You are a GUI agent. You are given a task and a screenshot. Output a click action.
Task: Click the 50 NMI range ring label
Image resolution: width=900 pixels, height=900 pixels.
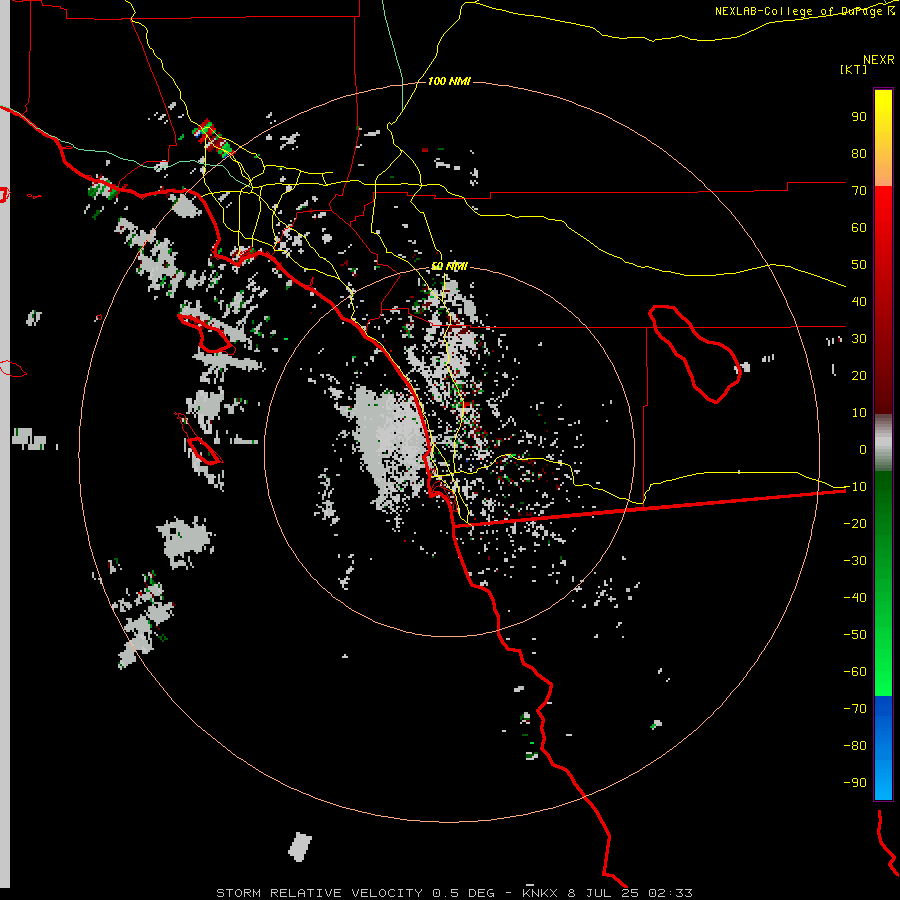point(449,266)
